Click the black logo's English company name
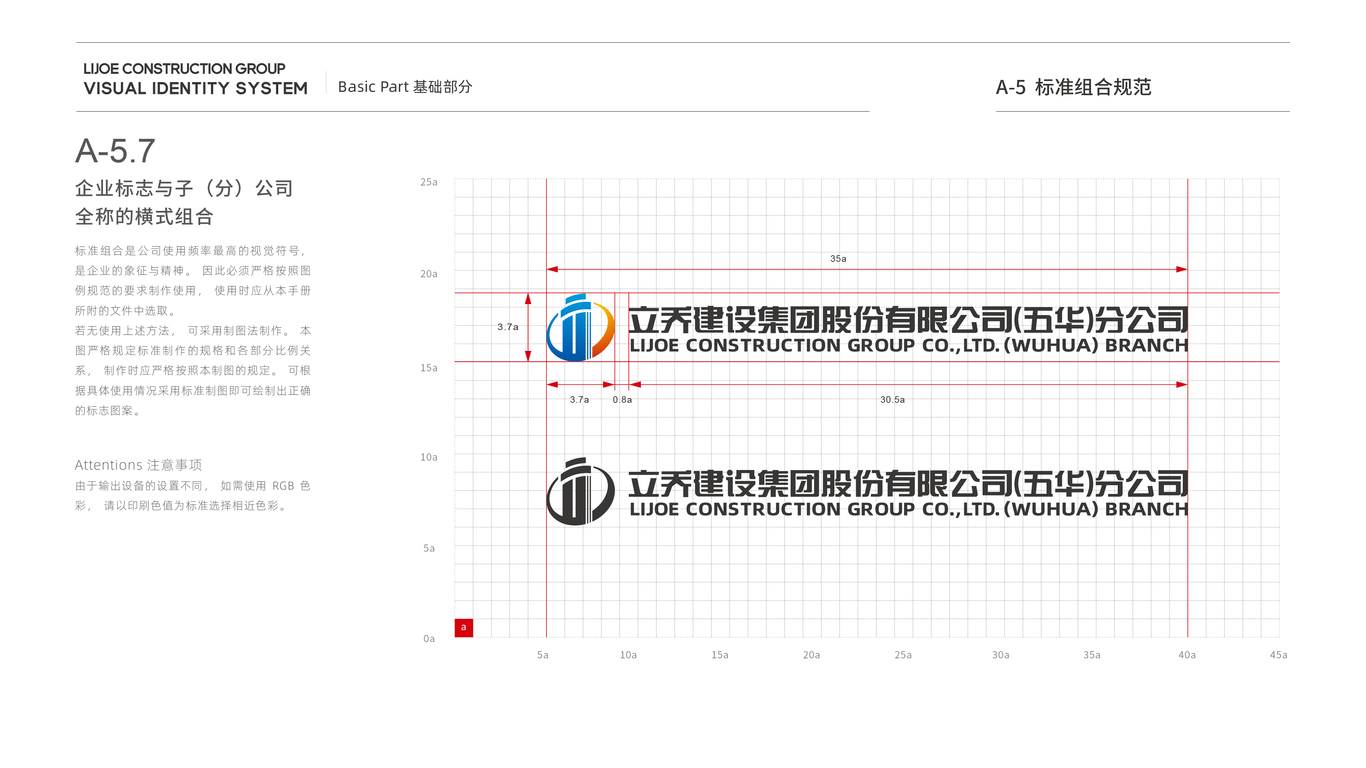Image resolution: width=1366 pixels, height=768 pixels. coord(909,509)
